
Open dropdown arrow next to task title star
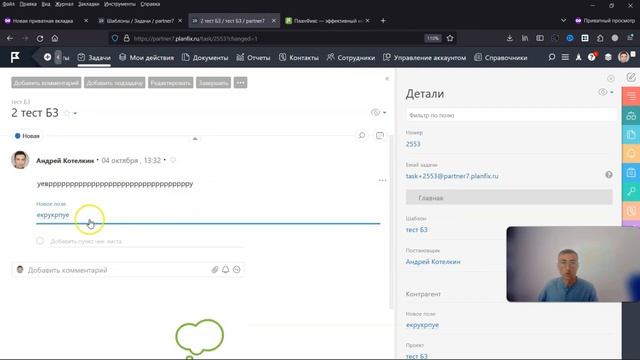(75, 113)
